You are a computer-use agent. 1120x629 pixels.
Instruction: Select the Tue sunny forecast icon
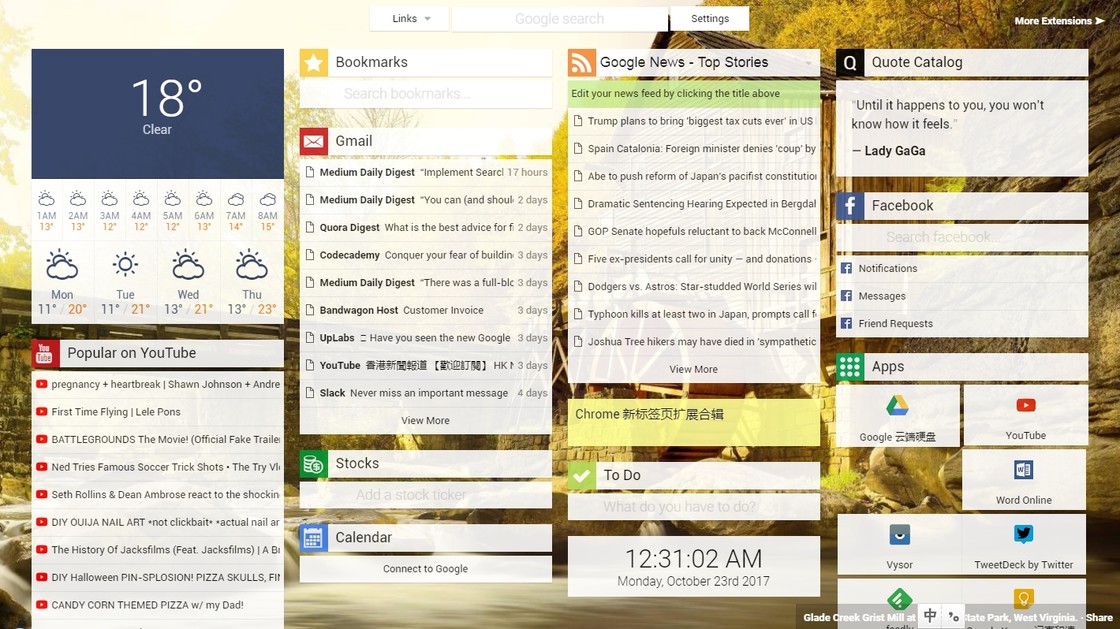point(125,266)
